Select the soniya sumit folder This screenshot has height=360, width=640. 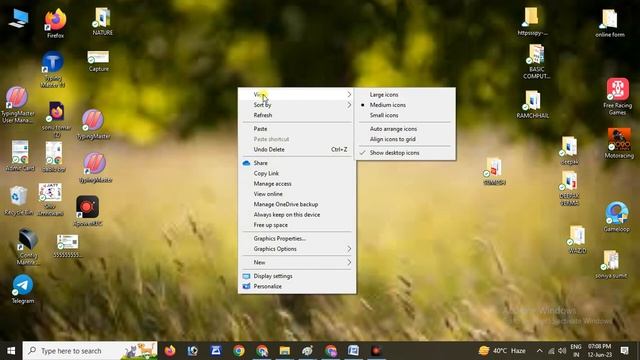point(611,264)
